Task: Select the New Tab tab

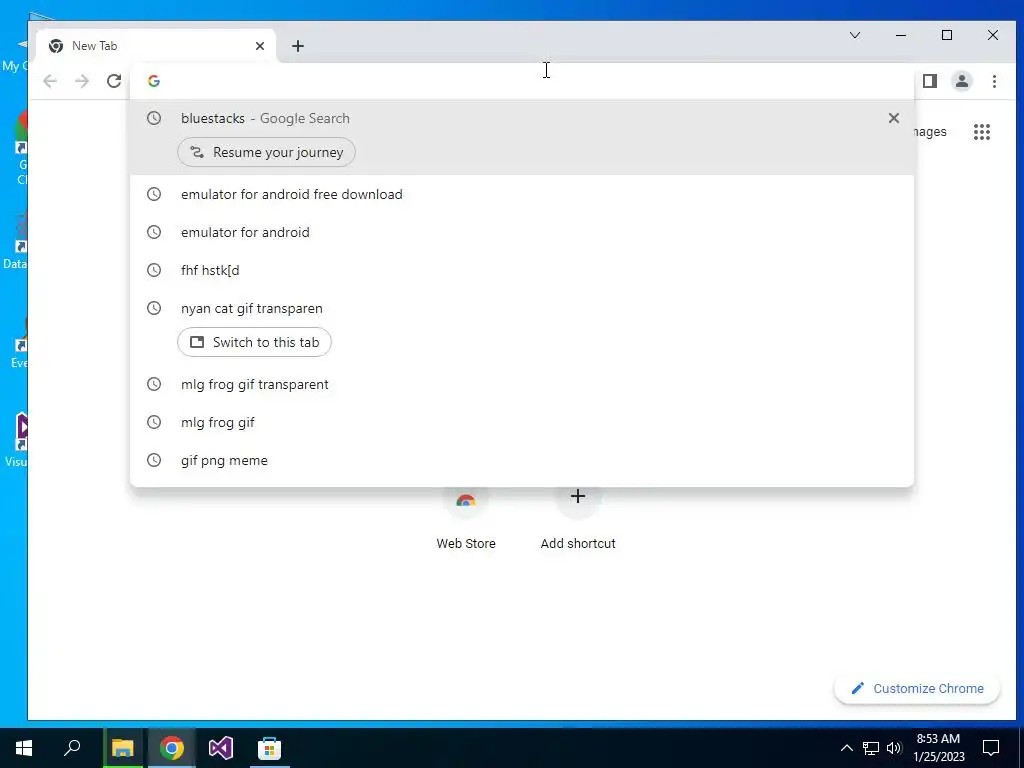Action: coord(155,46)
